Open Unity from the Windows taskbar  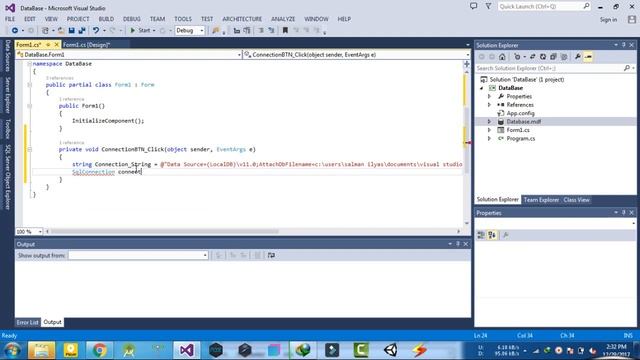(391, 350)
